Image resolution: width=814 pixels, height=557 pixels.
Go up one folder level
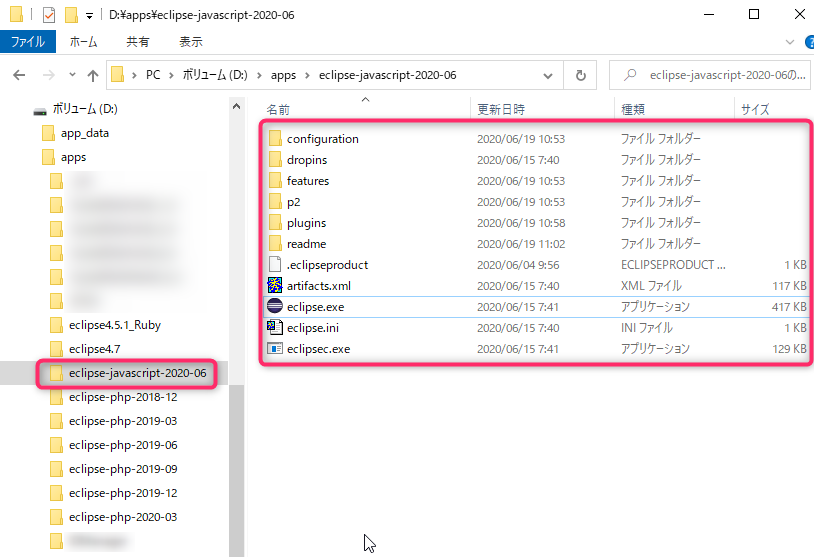click(x=93, y=76)
